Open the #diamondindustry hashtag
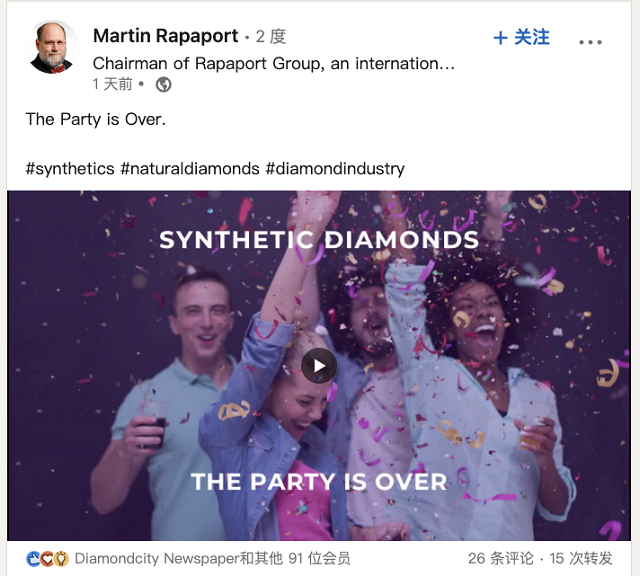 (335, 168)
